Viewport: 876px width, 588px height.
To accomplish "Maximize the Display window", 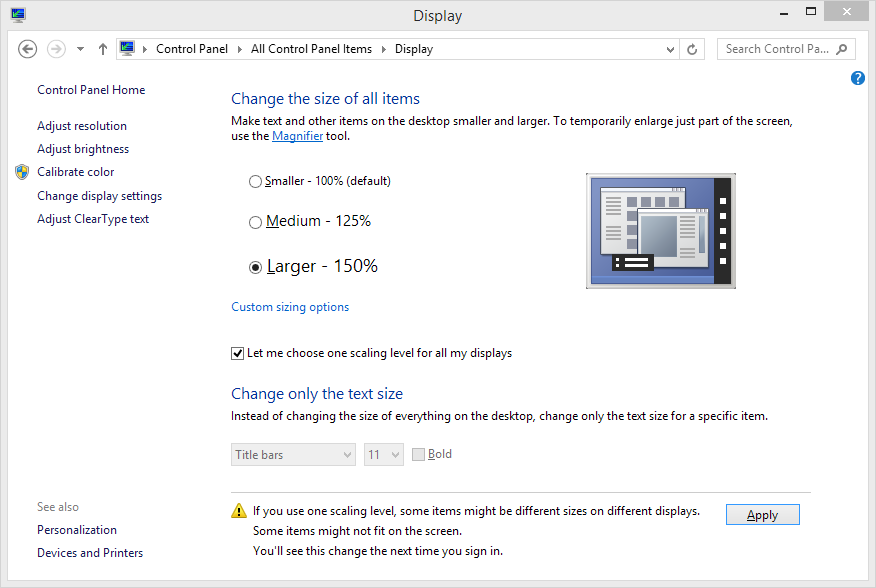I will click(x=811, y=12).
